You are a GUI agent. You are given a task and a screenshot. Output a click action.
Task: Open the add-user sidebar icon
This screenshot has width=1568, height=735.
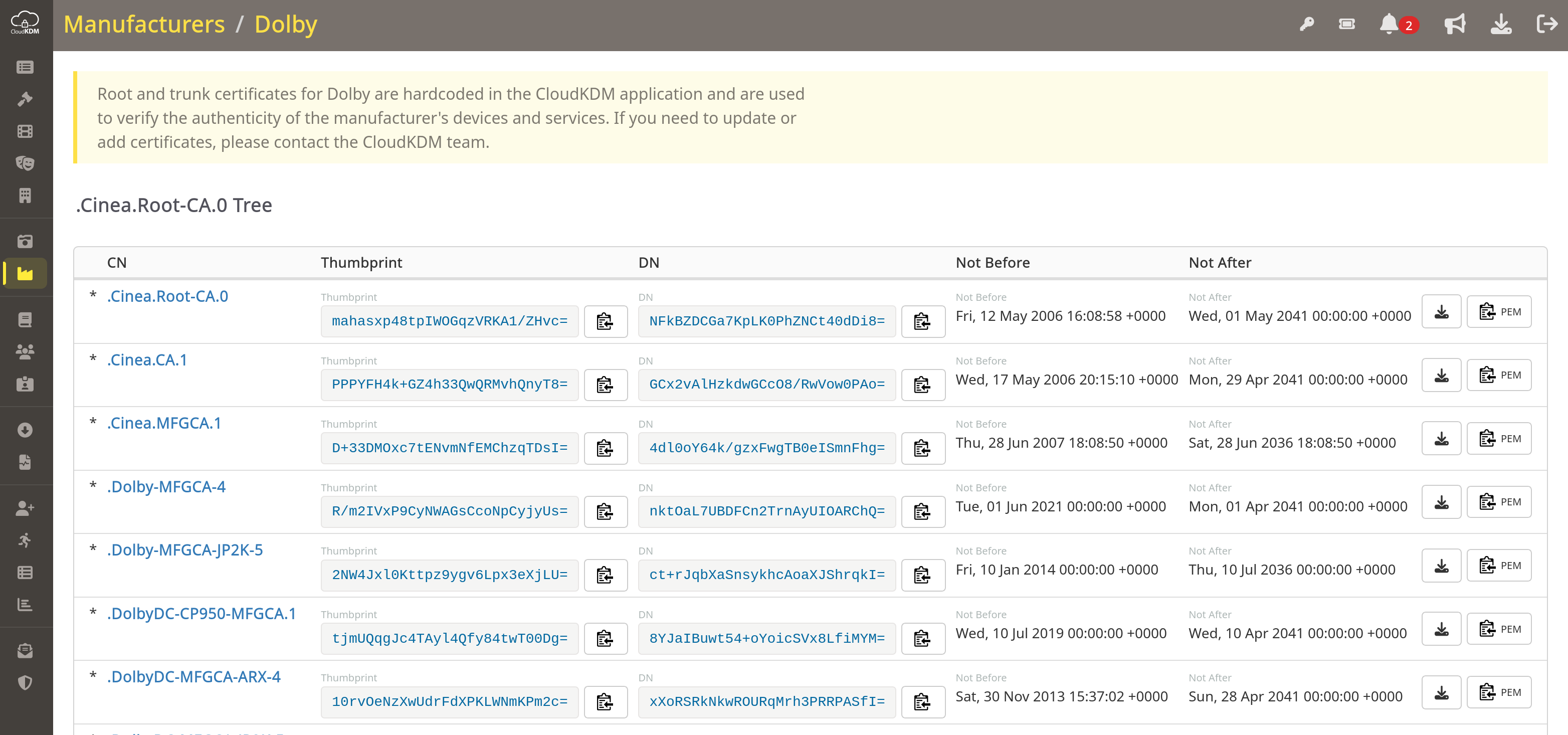[25, 508]
